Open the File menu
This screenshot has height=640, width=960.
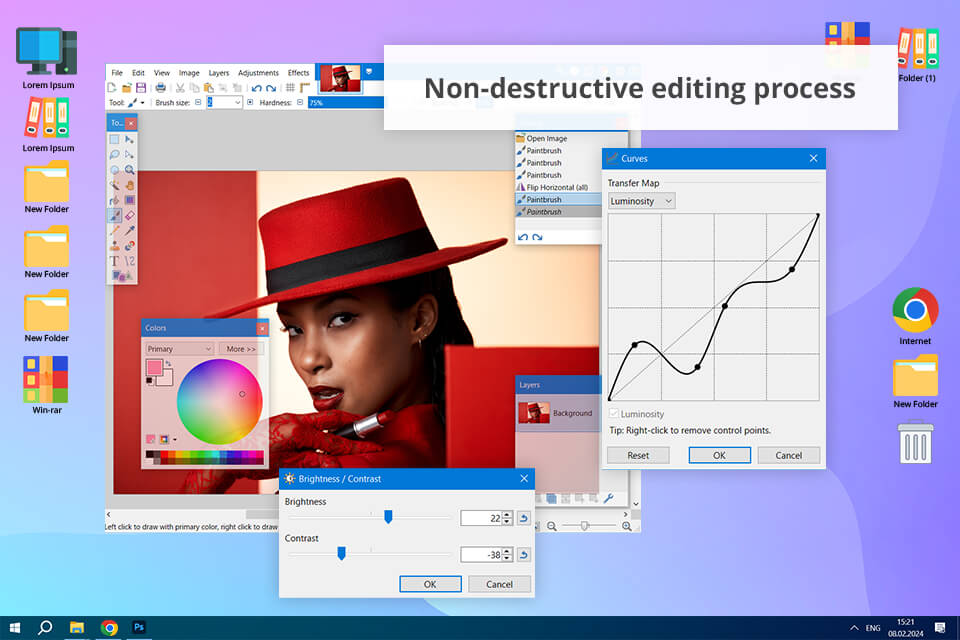(117, 73)
